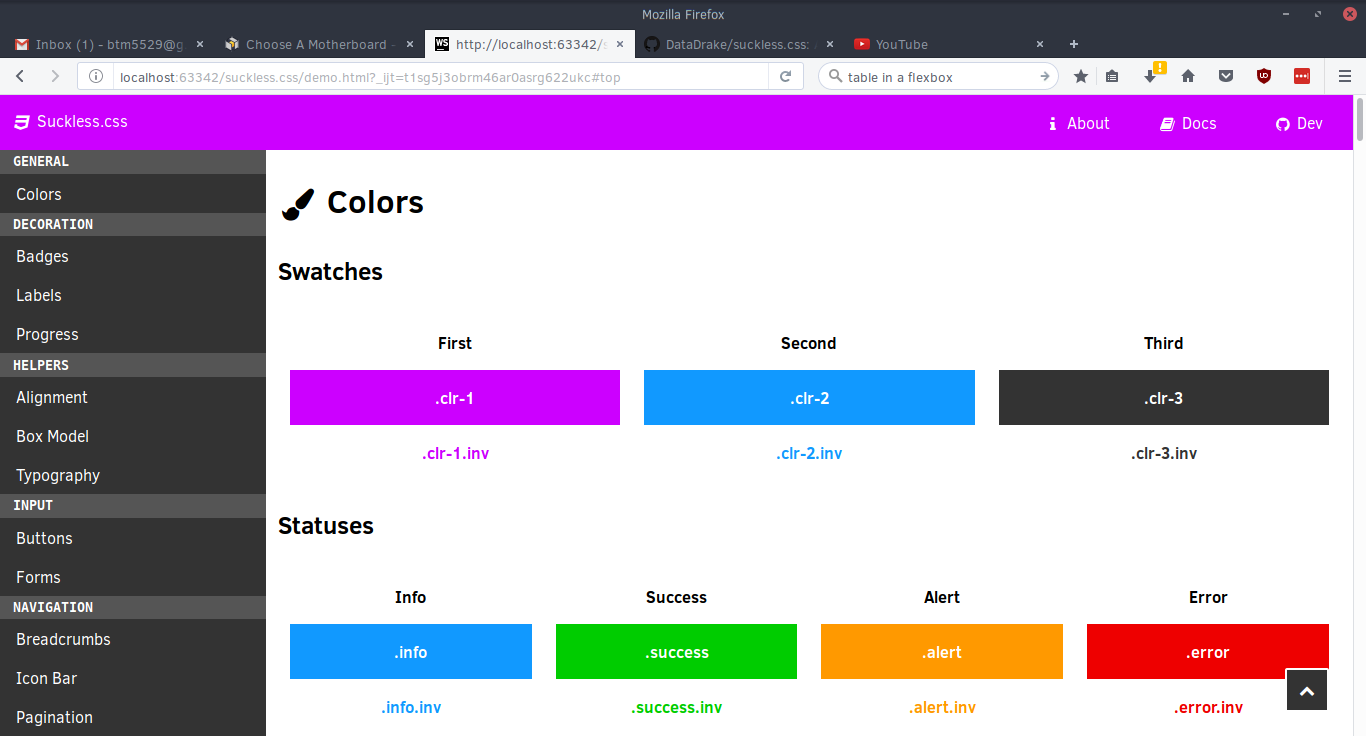The width and height of the screenshot is (1366, 736).
Task: Open the Firefox hamburger menu
Action: tap(1345, 76)
